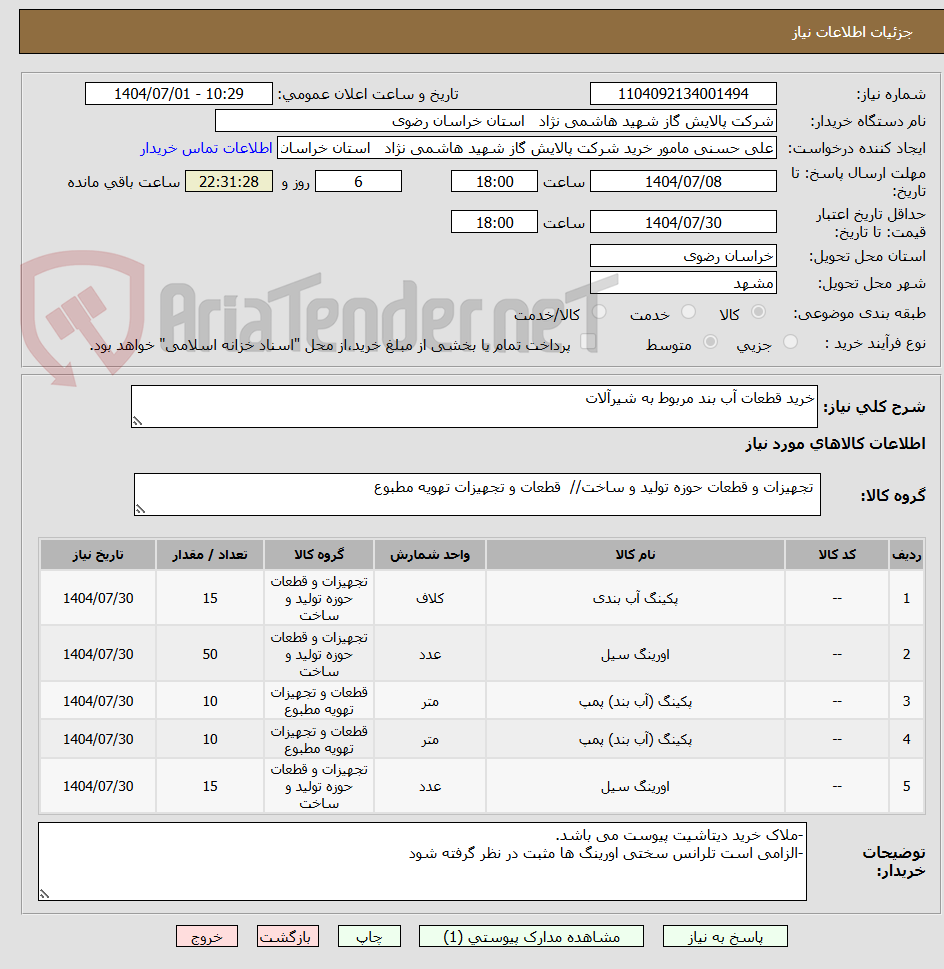Viewport: 944px width, 969px height.
Task: Choose the خدمت radio option
Action: pyautogui.click(x=688, y=309)
